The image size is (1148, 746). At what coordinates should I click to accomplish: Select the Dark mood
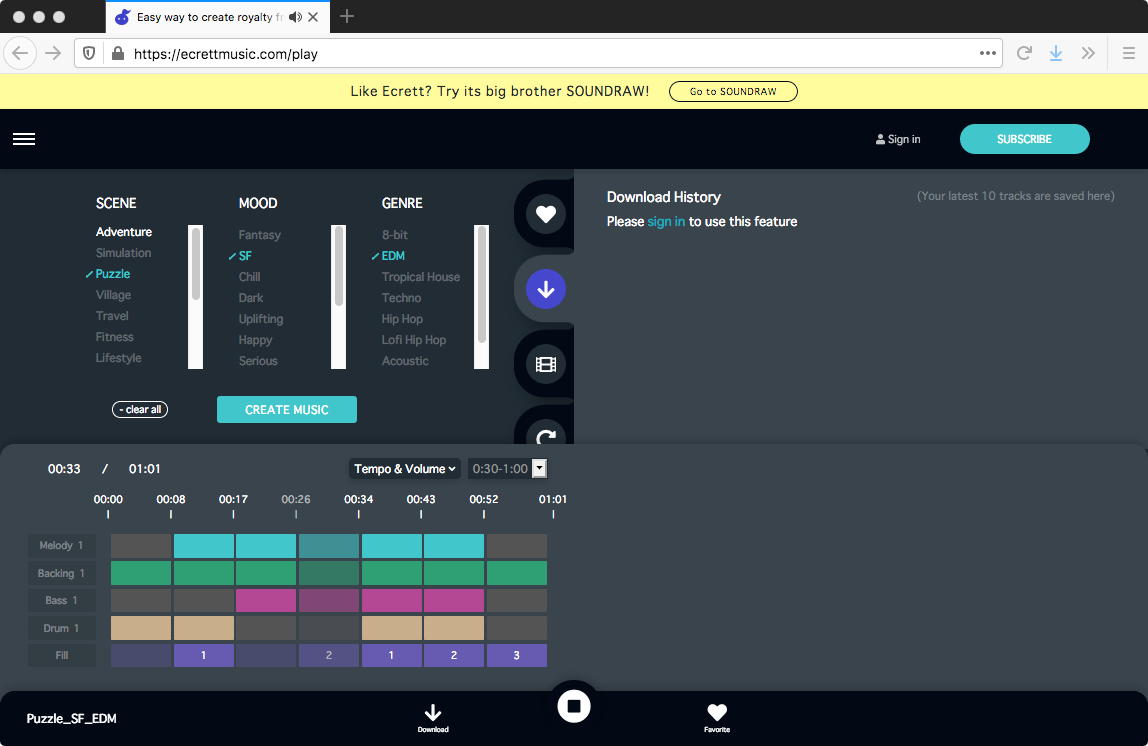pos(250,298)
